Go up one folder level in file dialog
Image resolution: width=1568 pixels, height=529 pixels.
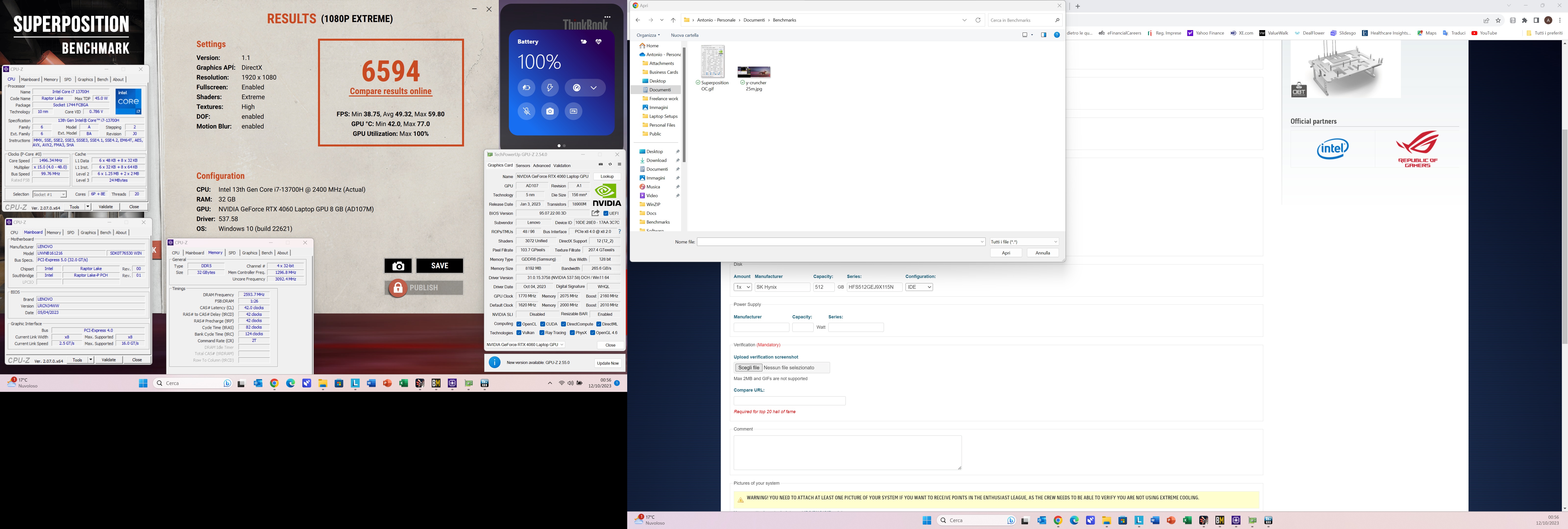673,20
